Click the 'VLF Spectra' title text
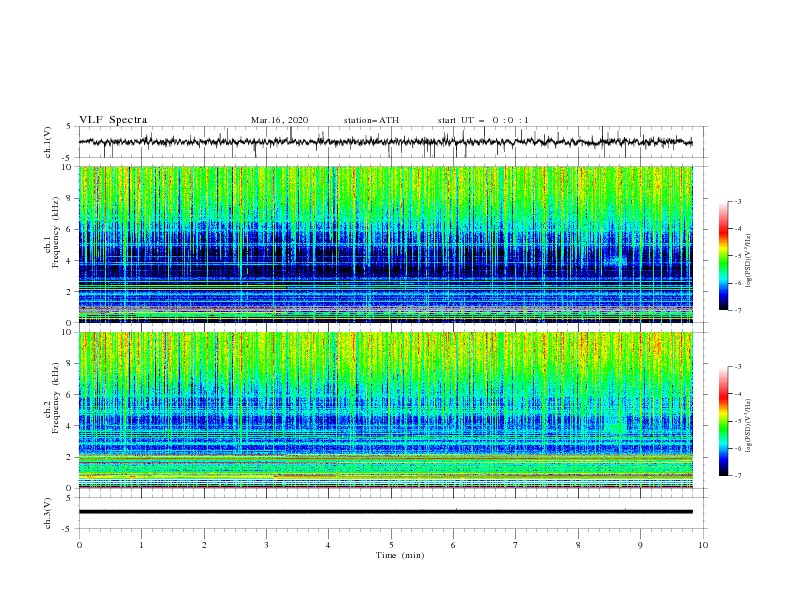Viewport: 792px width, 612px height. [x=113, y=120]
